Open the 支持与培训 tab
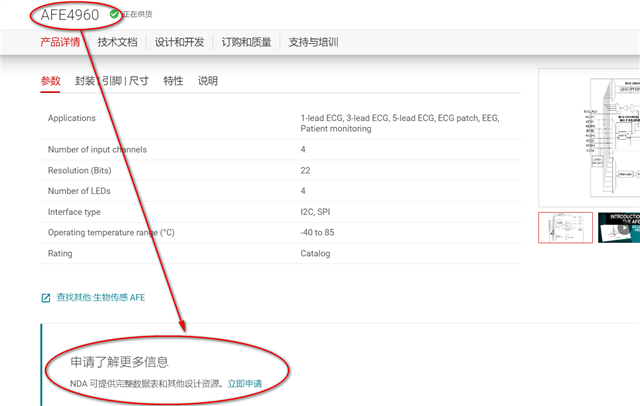The width and height of the screenshot is (640, 406). 313,42
